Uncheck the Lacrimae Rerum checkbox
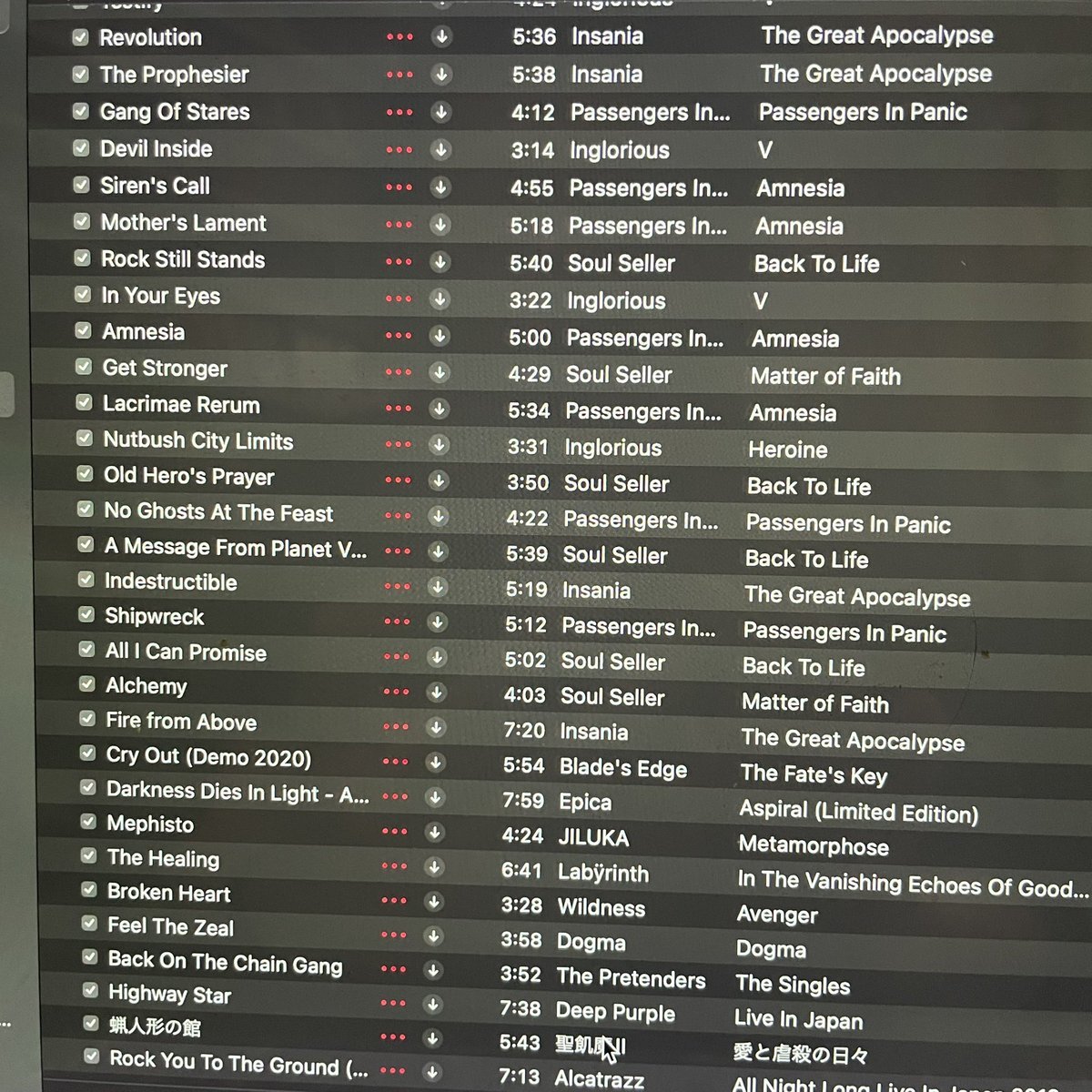1092x1092 pixels. (84, 402)
